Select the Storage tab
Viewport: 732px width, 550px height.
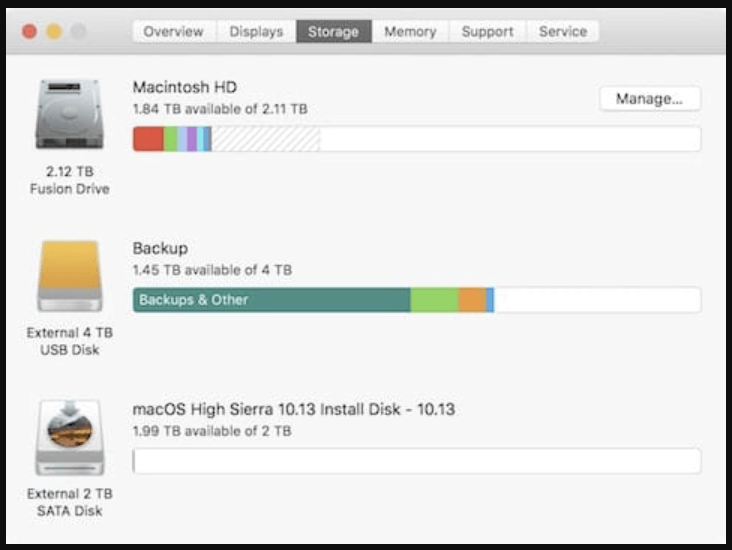333,32
